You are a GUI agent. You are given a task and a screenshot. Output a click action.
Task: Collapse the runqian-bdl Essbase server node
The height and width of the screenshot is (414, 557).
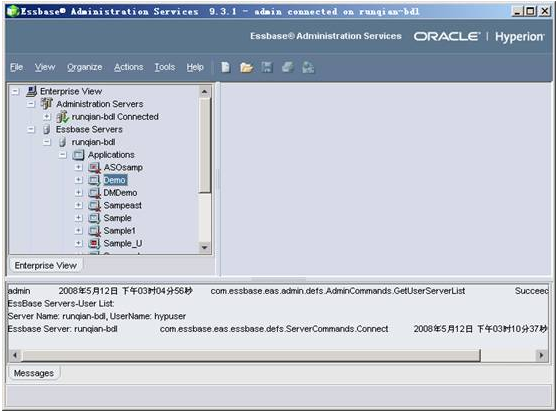point(47,142)
